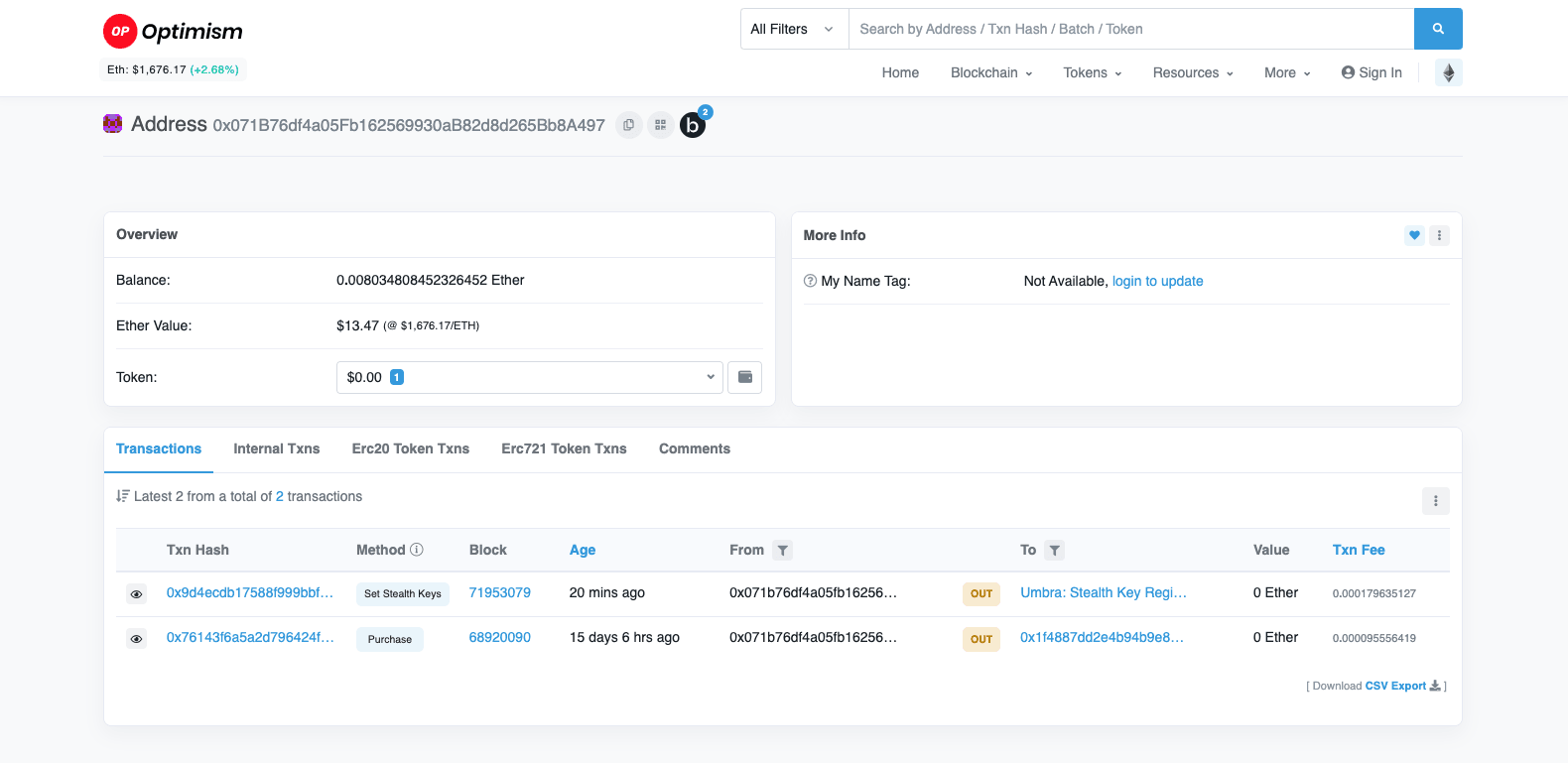
Task: Click the Set Stealth Keys method badge
Action: pos(403,594)
